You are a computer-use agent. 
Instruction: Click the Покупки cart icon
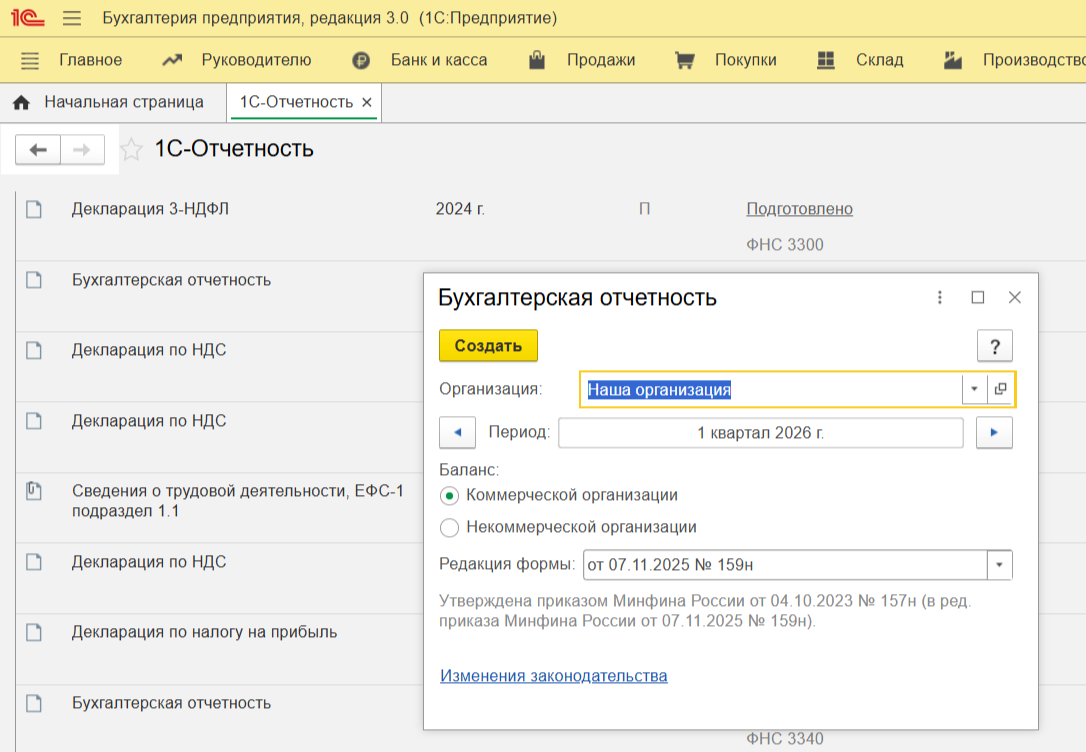click(684, 60)
